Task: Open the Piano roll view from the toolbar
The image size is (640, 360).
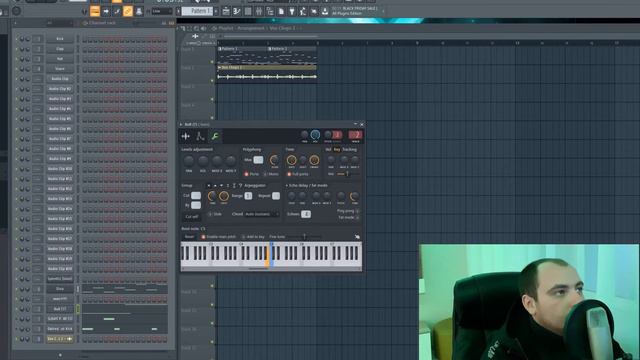Action: pyautogui.click(x=237, y=11)
